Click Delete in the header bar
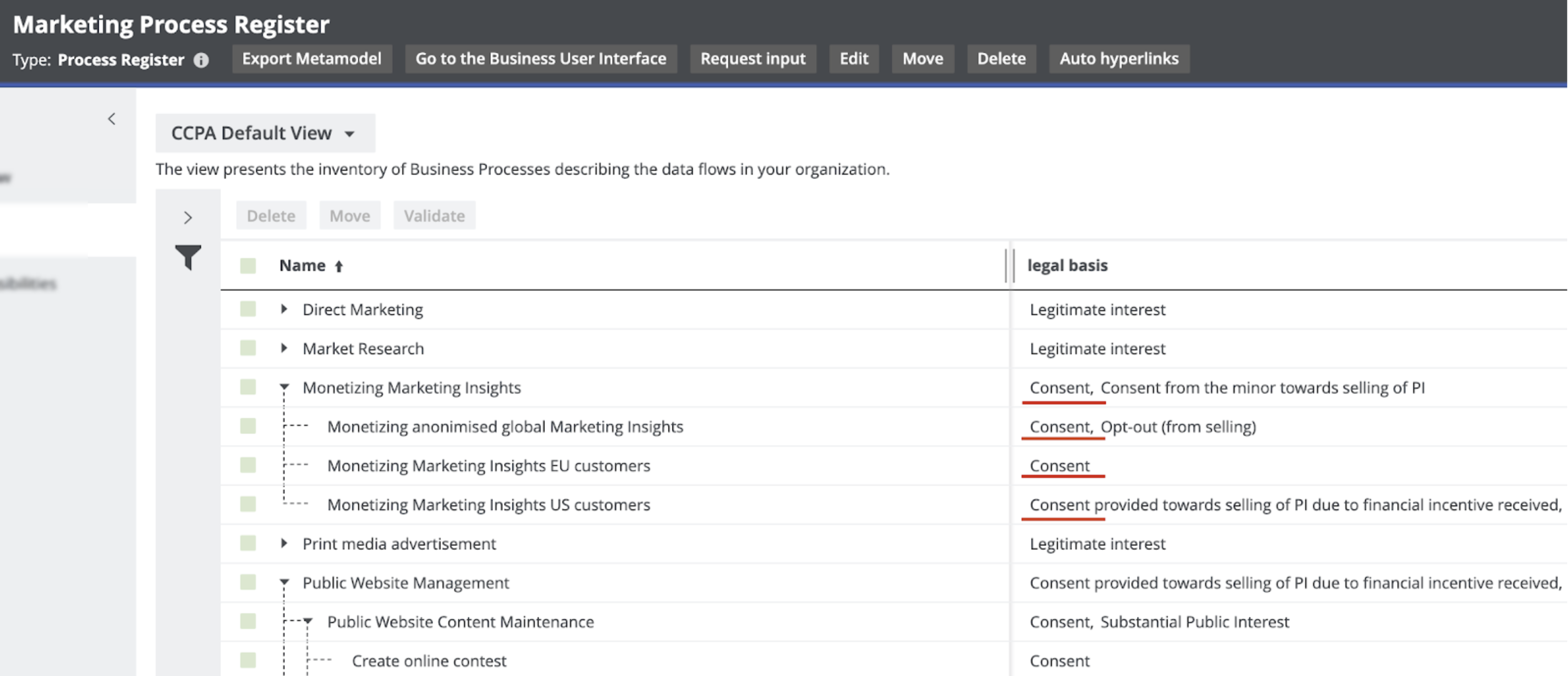Image resolution: width=1568 pixels, height=676 pixels. [1001, 58]
